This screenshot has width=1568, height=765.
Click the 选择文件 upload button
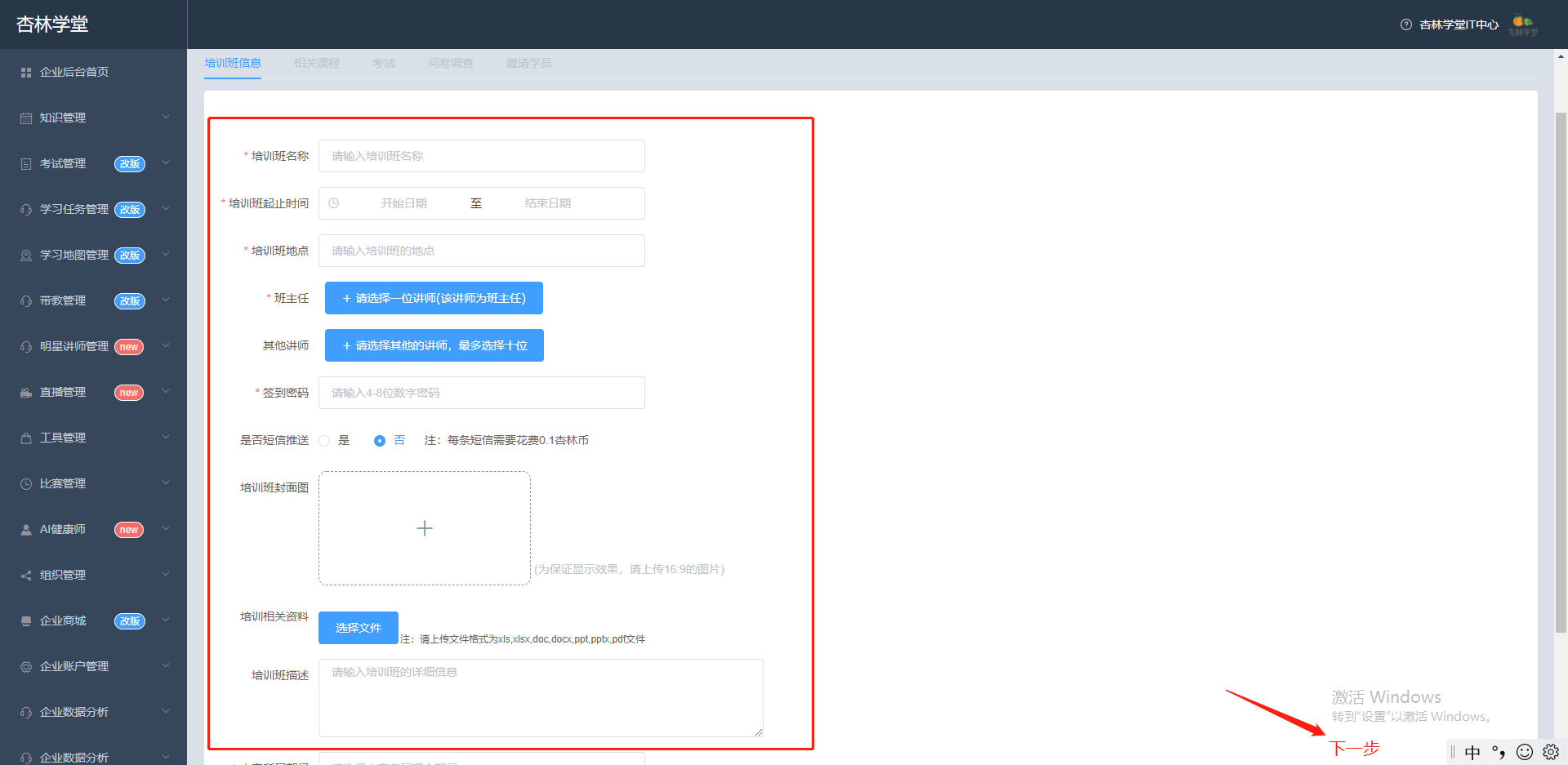(x=359, y=628)
